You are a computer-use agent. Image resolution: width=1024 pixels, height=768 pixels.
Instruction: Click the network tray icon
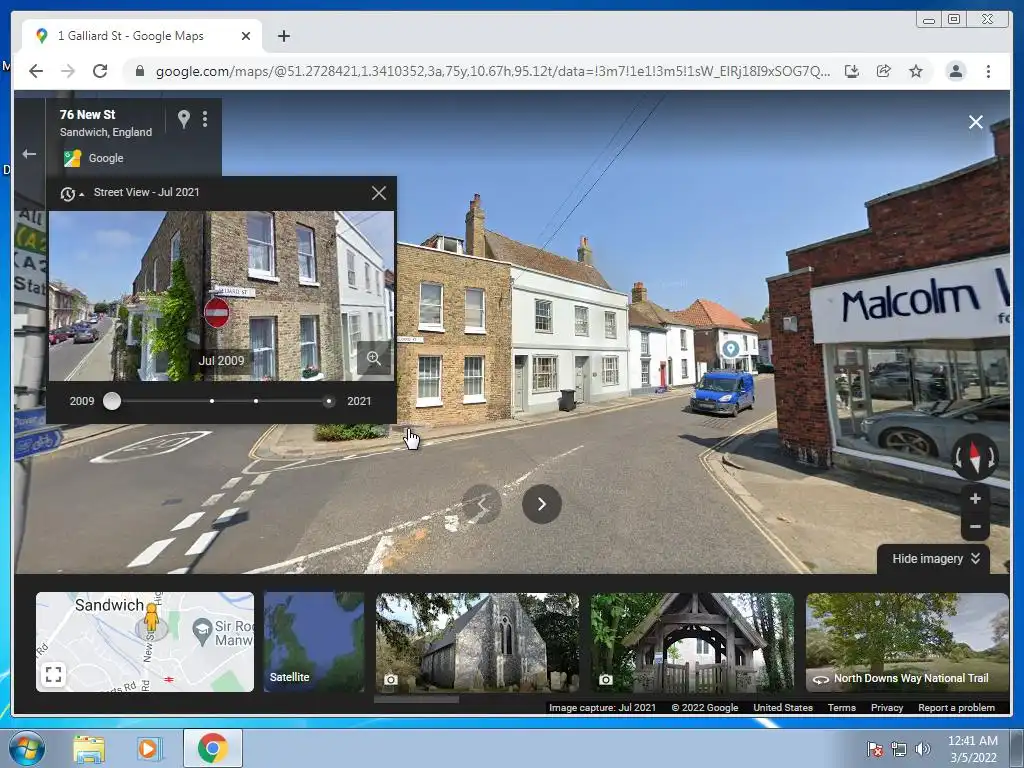click(899, 749)
